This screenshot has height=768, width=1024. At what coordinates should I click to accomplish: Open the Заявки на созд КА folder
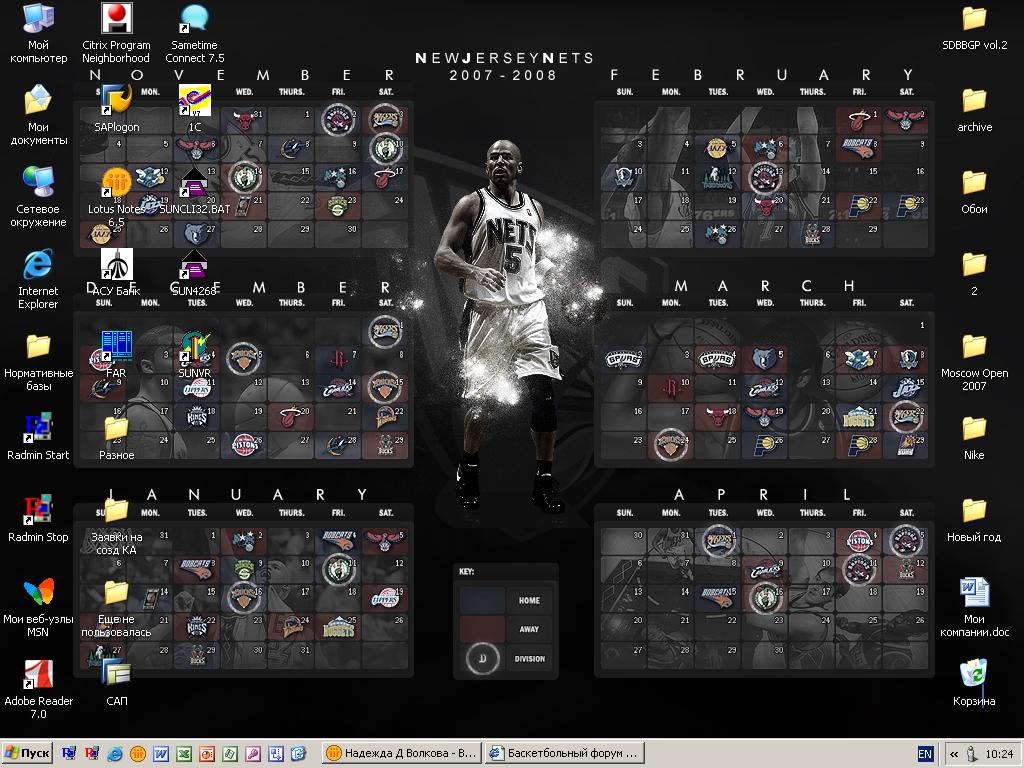(116, 526)
